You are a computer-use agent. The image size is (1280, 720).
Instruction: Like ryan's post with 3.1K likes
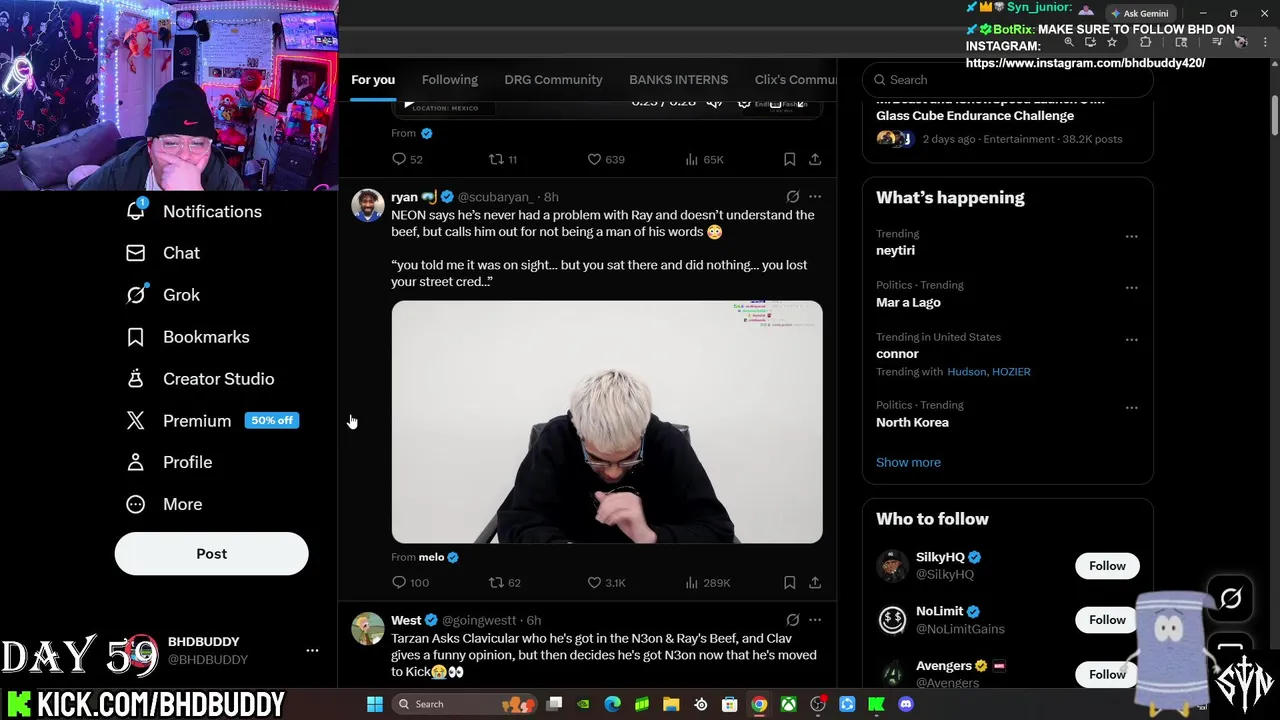(606, 582)
